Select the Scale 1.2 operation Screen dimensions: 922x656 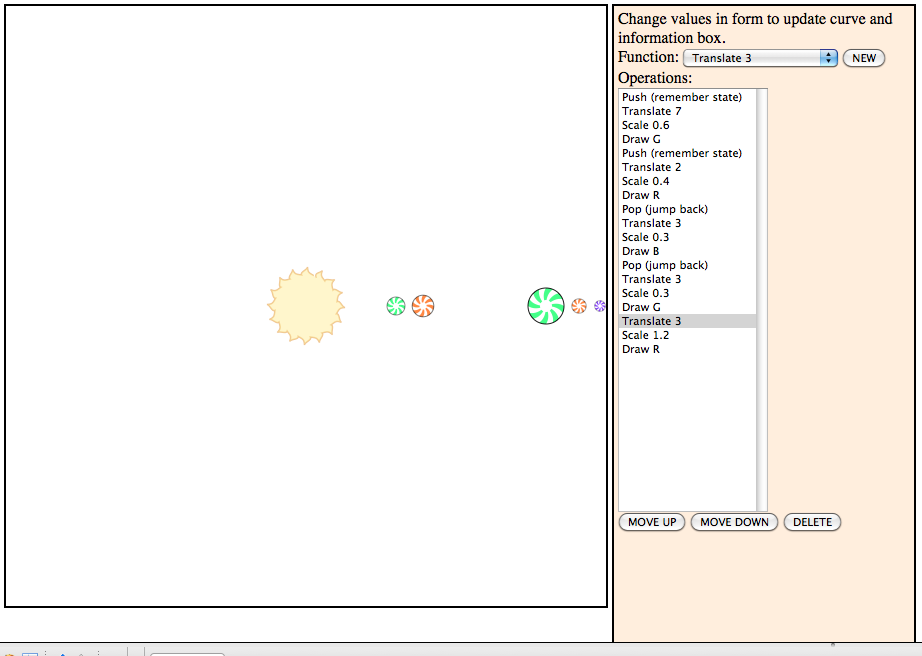(646, 335)
